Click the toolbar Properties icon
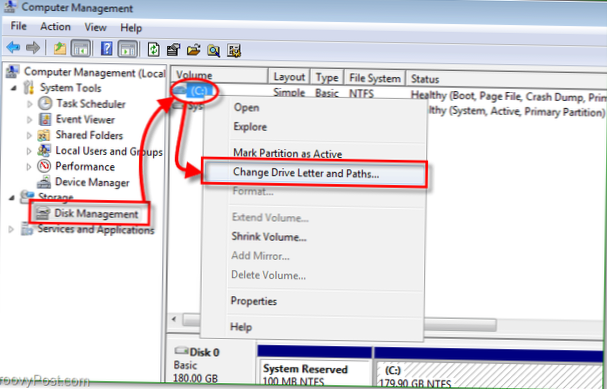The height and width of the screenshot is (389, 607). coord(173,50)
